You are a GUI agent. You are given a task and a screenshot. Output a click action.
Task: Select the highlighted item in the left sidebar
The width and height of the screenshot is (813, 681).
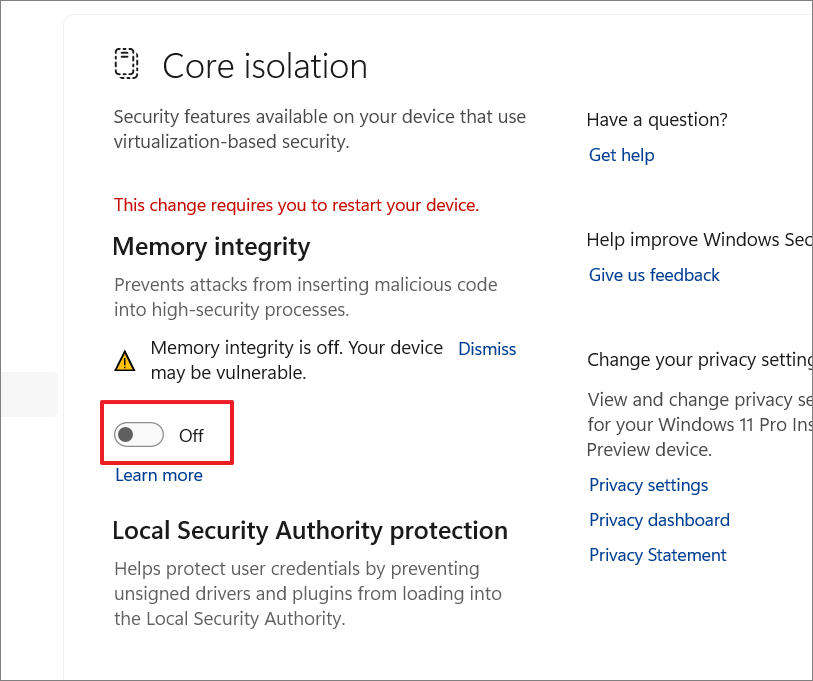click(x=28, y=394)
